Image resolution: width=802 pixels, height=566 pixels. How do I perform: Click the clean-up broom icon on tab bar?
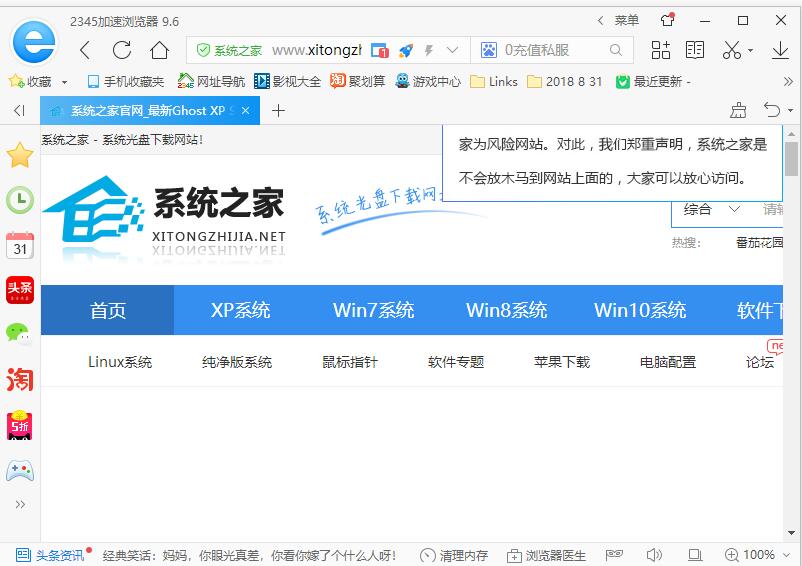point(738,110)
